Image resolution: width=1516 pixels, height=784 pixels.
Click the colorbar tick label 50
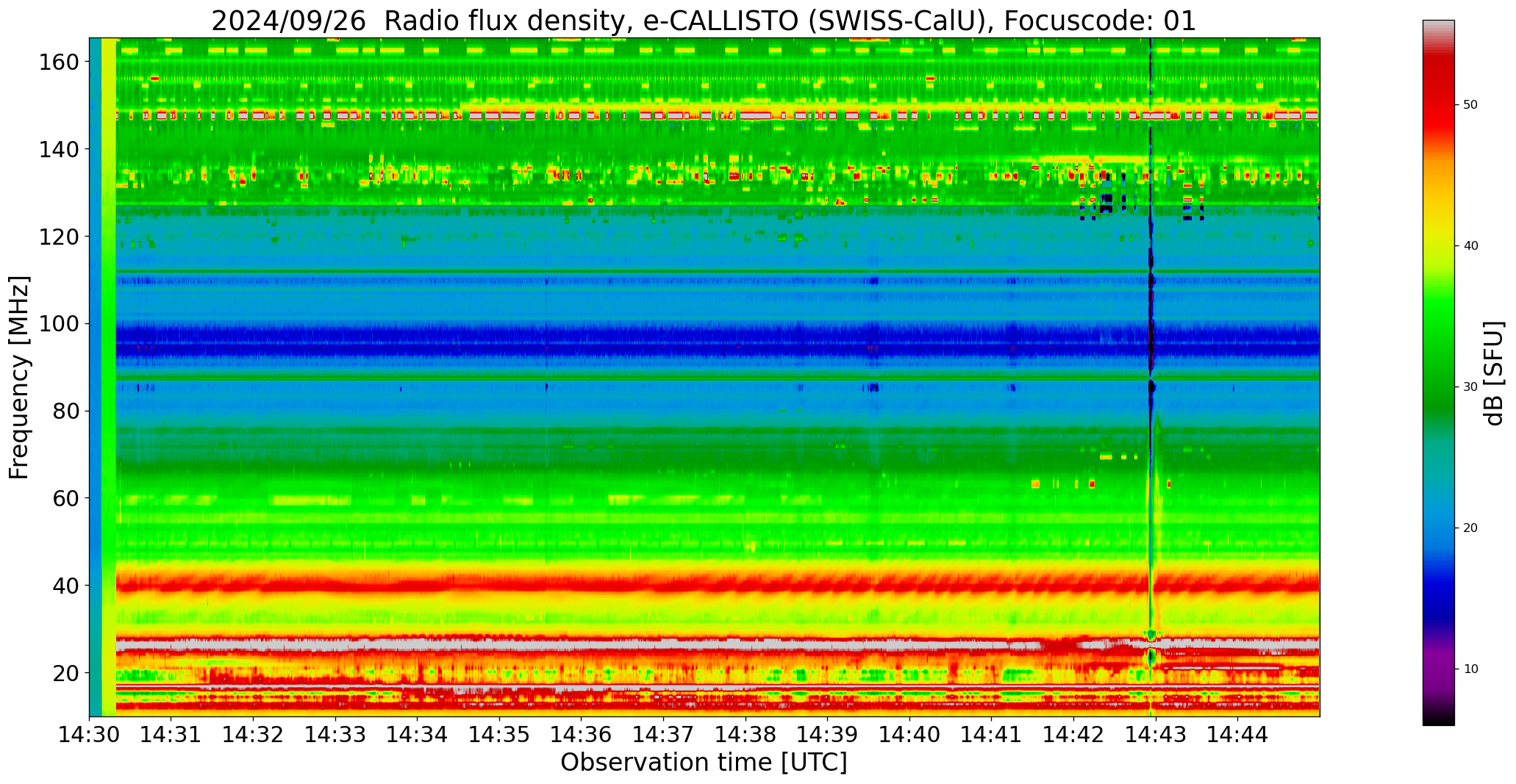(1470, 105)
